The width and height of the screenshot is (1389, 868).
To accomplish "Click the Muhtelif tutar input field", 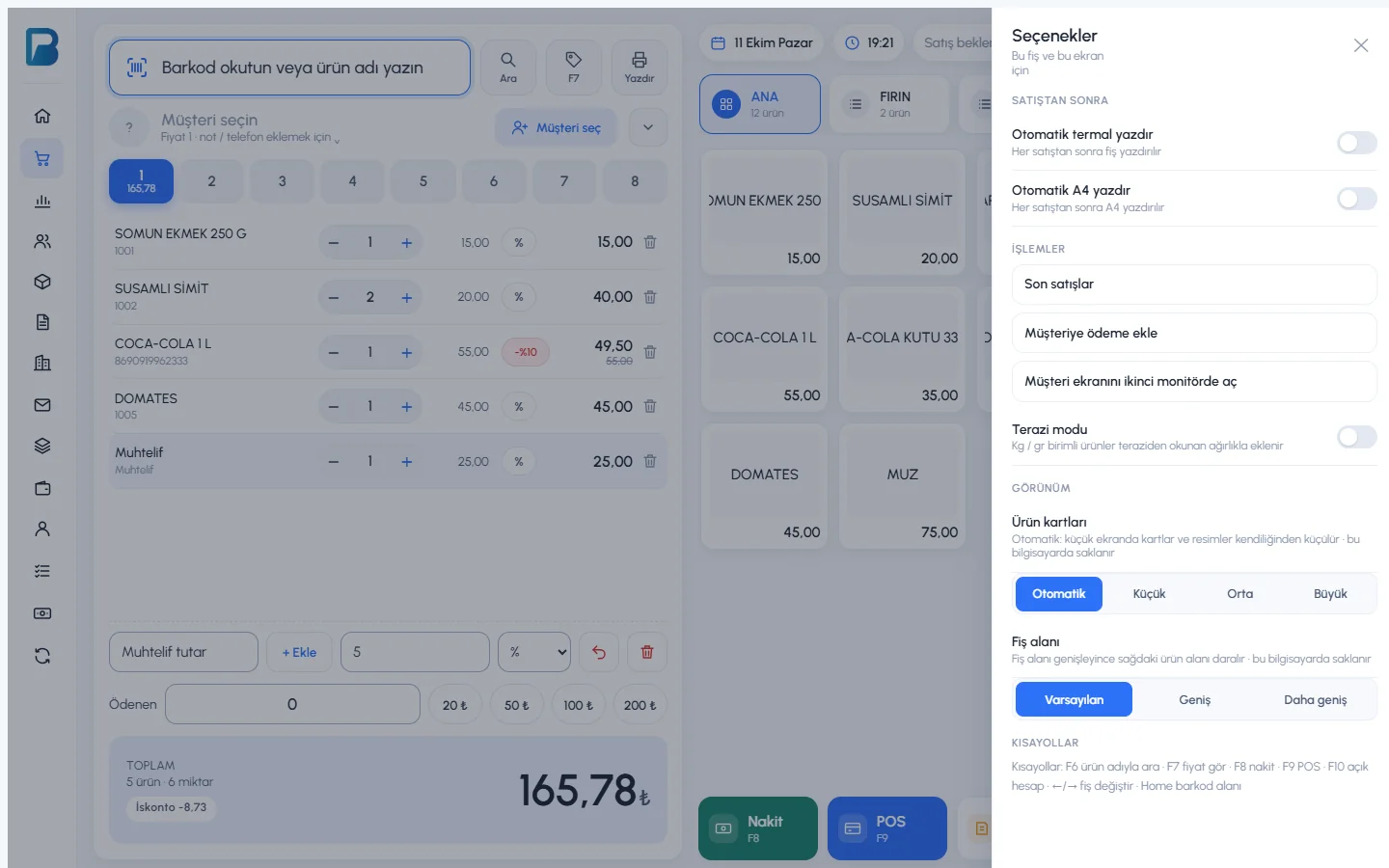I will click(x=183, y=652).
